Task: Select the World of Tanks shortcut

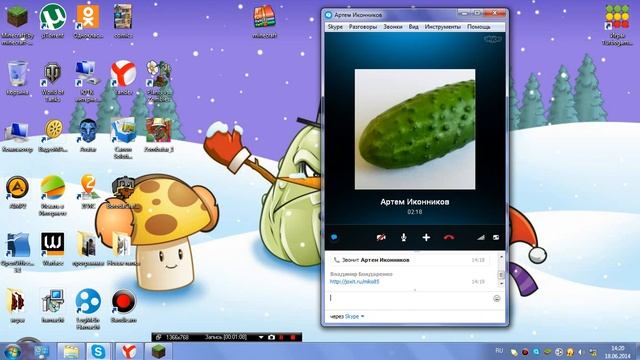Action: click(53, 82)
